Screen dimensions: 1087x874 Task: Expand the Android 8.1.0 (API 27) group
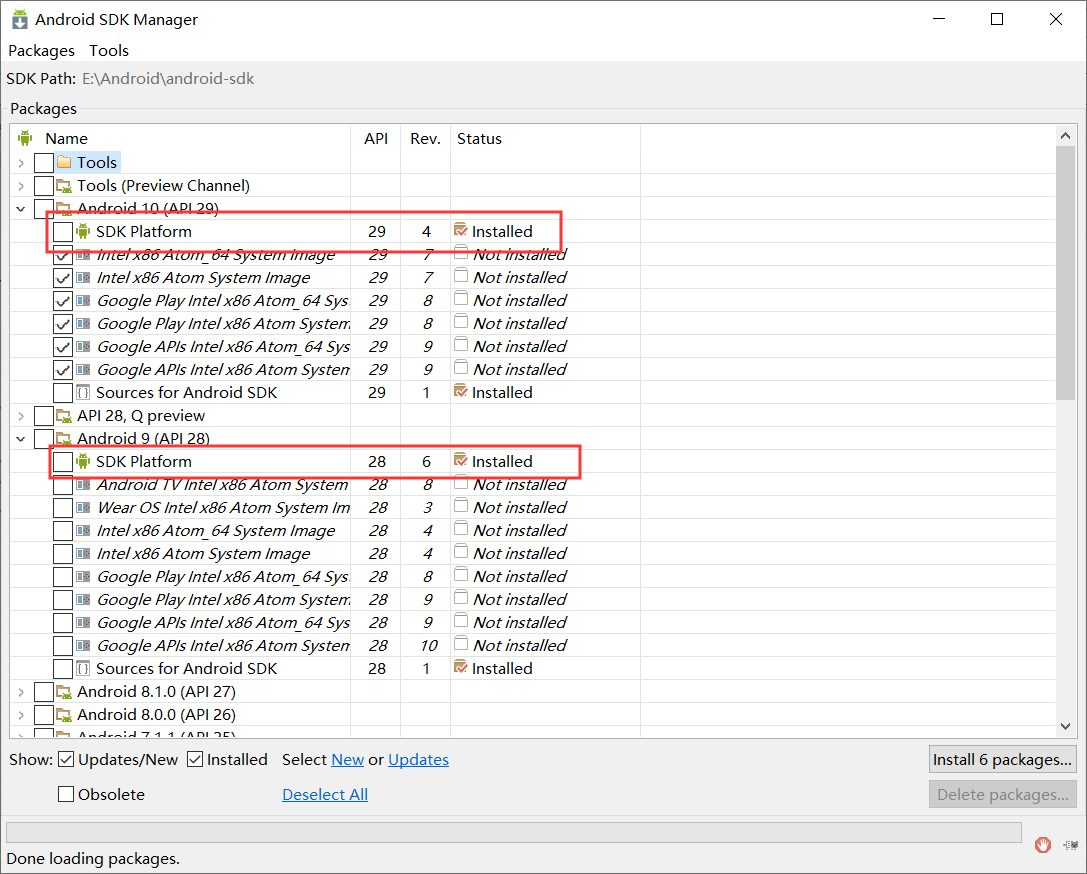point(21,692)
